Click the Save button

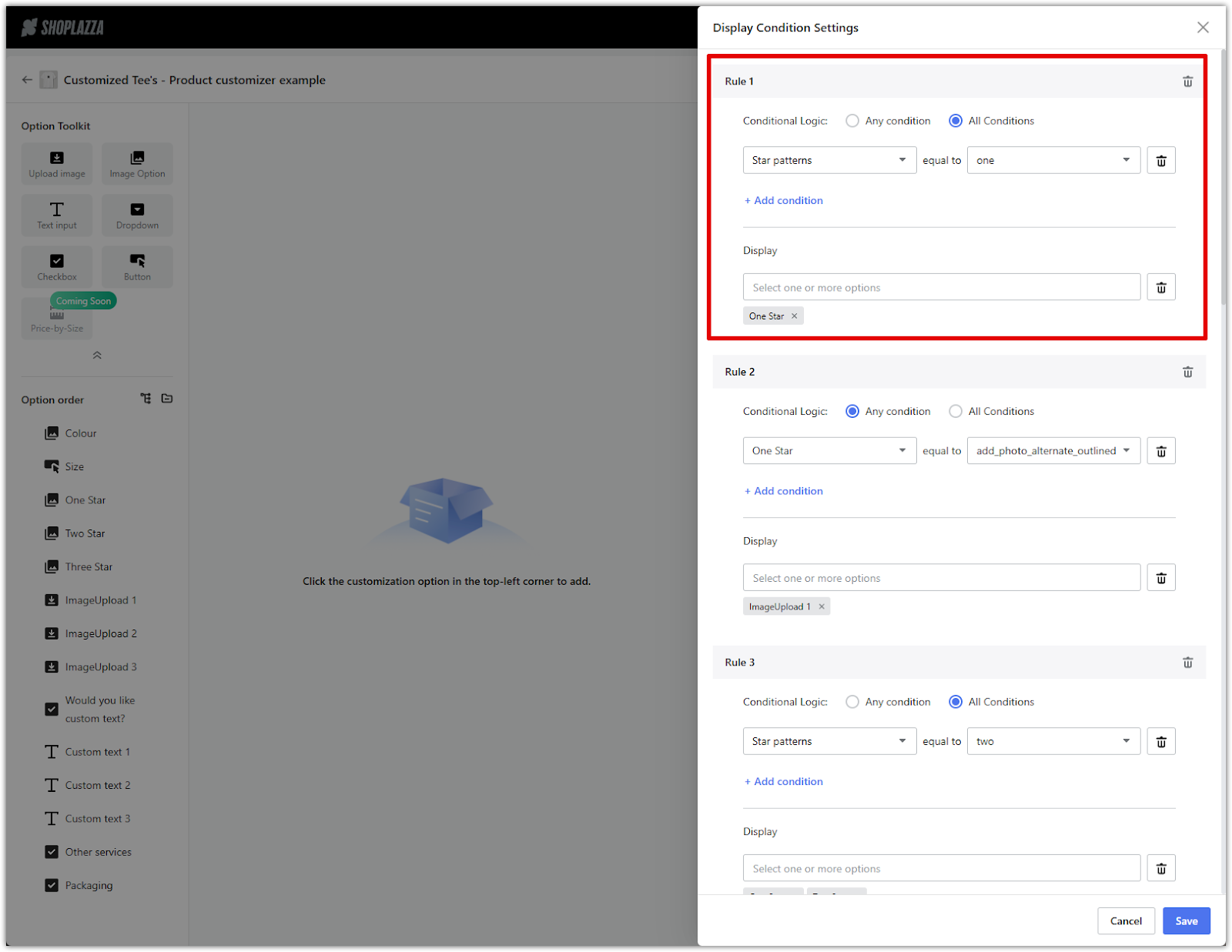coord(1186,921)
